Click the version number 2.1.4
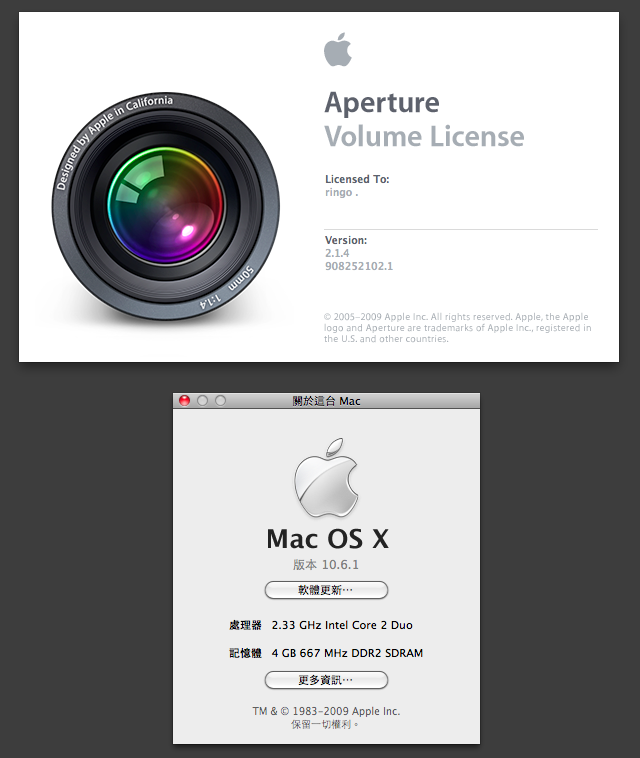The image size is (640, 758). (x=337, y=253)
